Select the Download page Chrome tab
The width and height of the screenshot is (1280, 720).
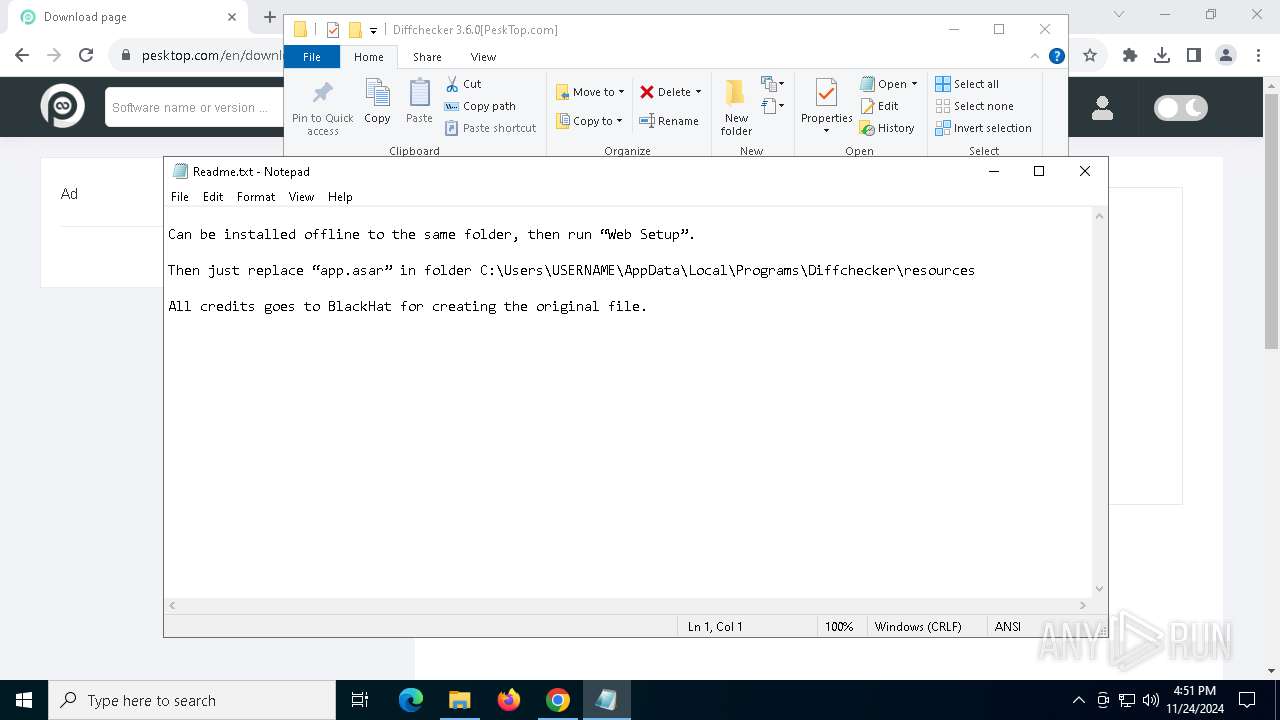coord(127,17)
